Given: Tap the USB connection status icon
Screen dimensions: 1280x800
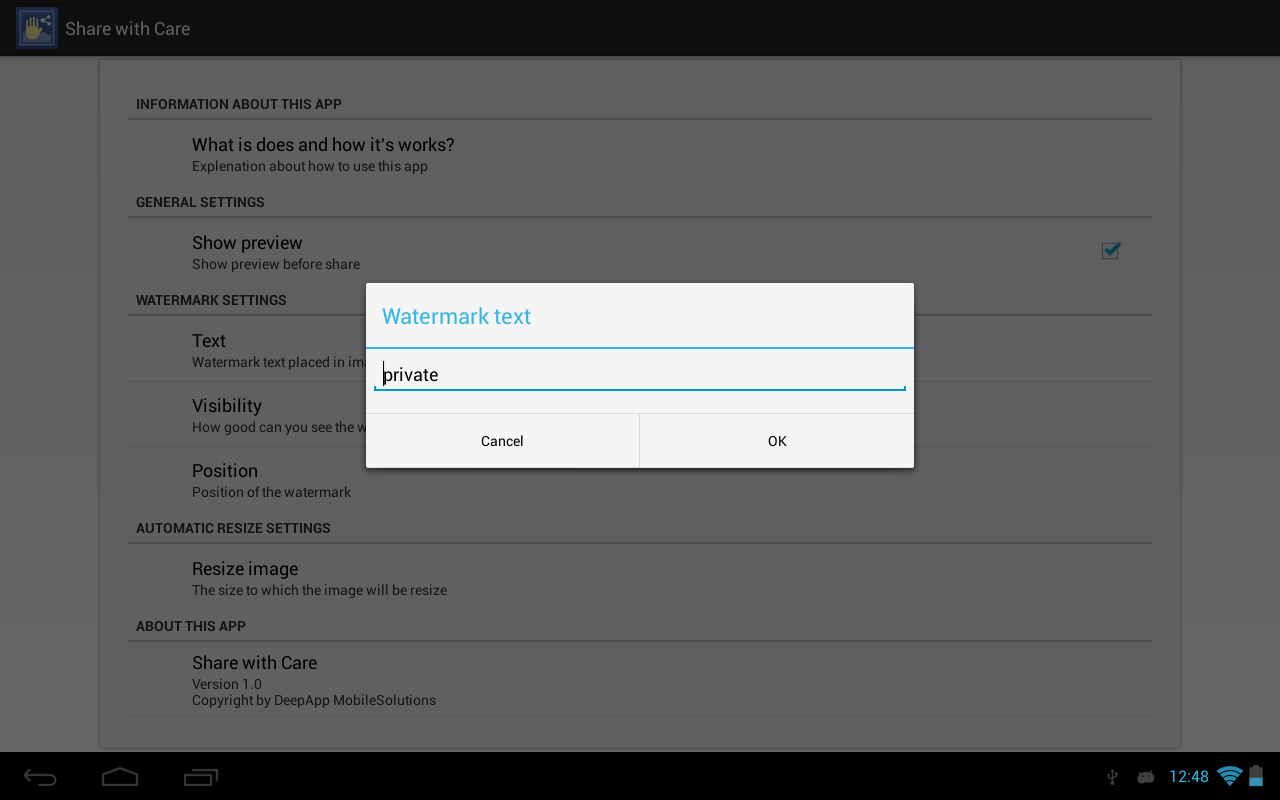Looking at the screenshot, I should [x=1112, y=777].
